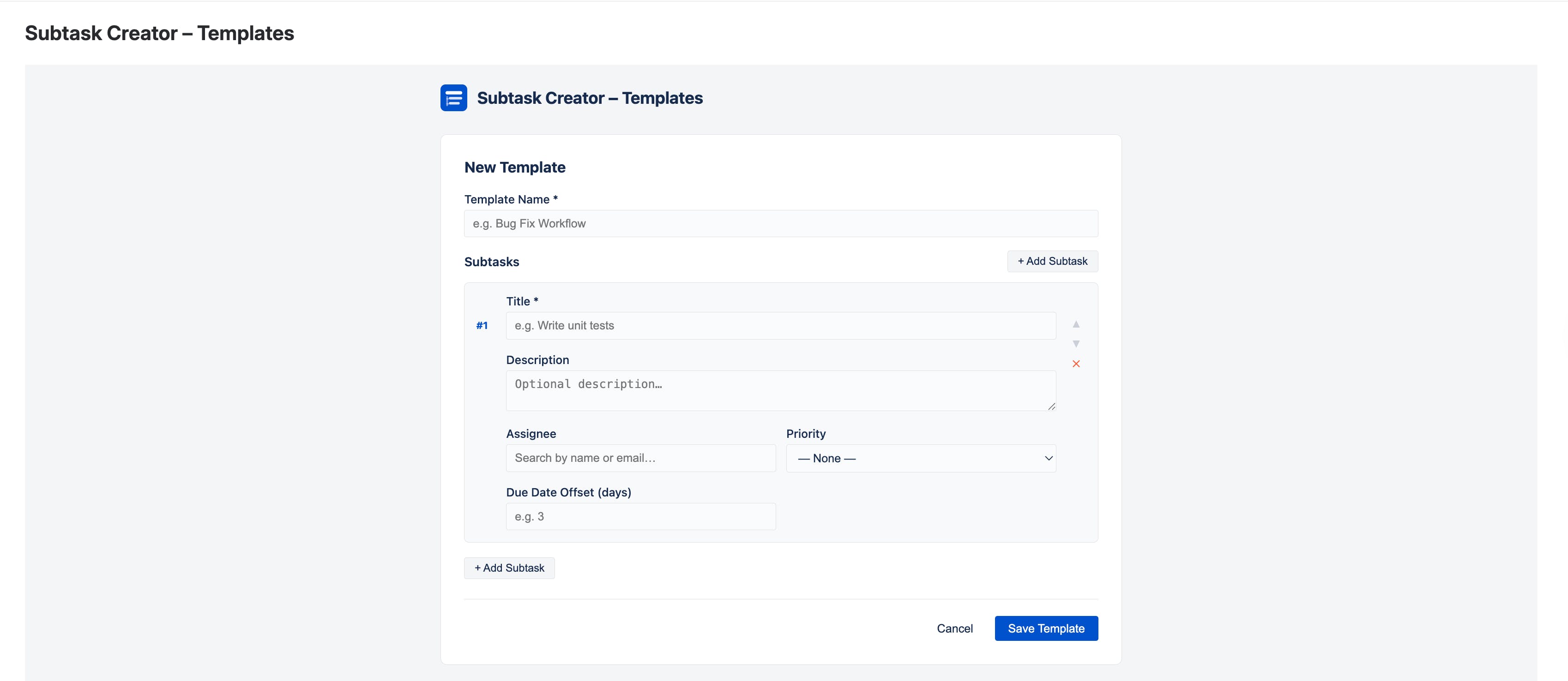Move subtask #1 down with arrow
Viewport: 1568px width, 681px height.
tap(1075, 344)
